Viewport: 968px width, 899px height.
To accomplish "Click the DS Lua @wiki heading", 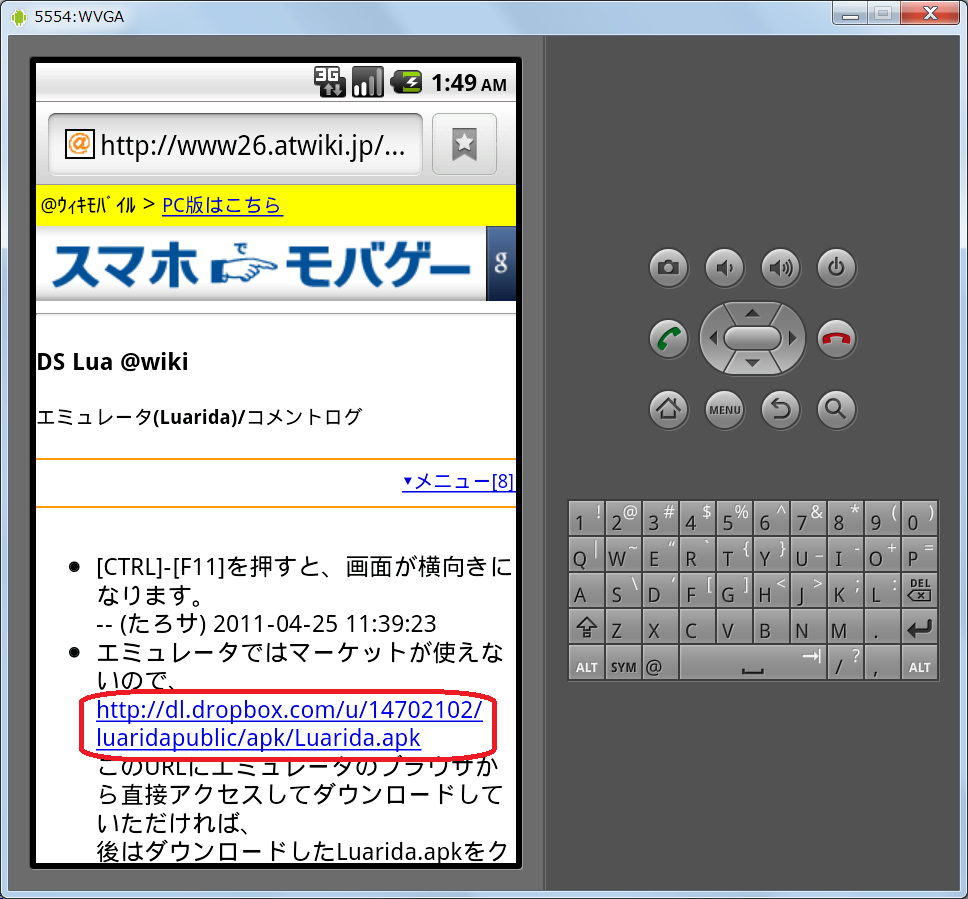I will (x=112, y=362).
